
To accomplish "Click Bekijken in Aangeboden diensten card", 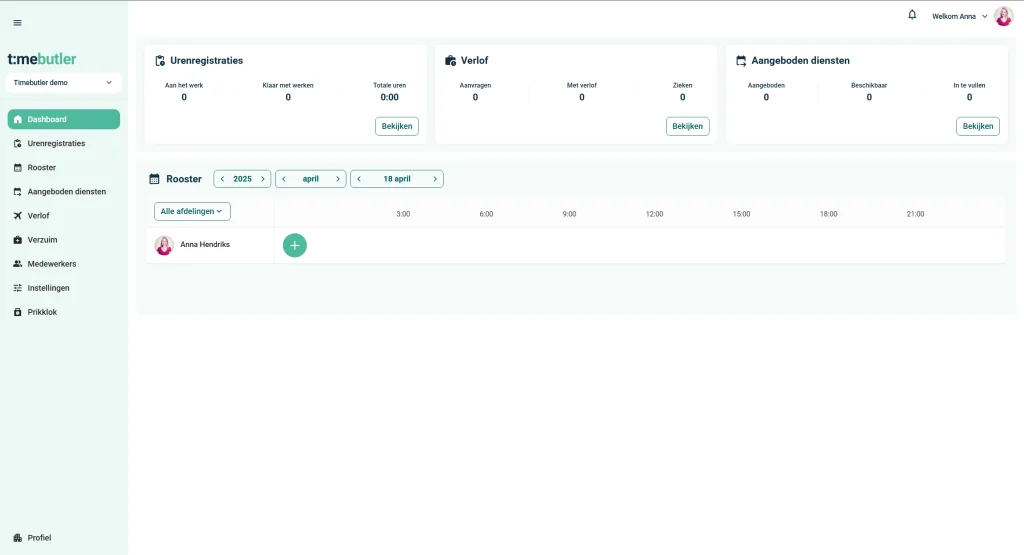I will click(978, 126).
